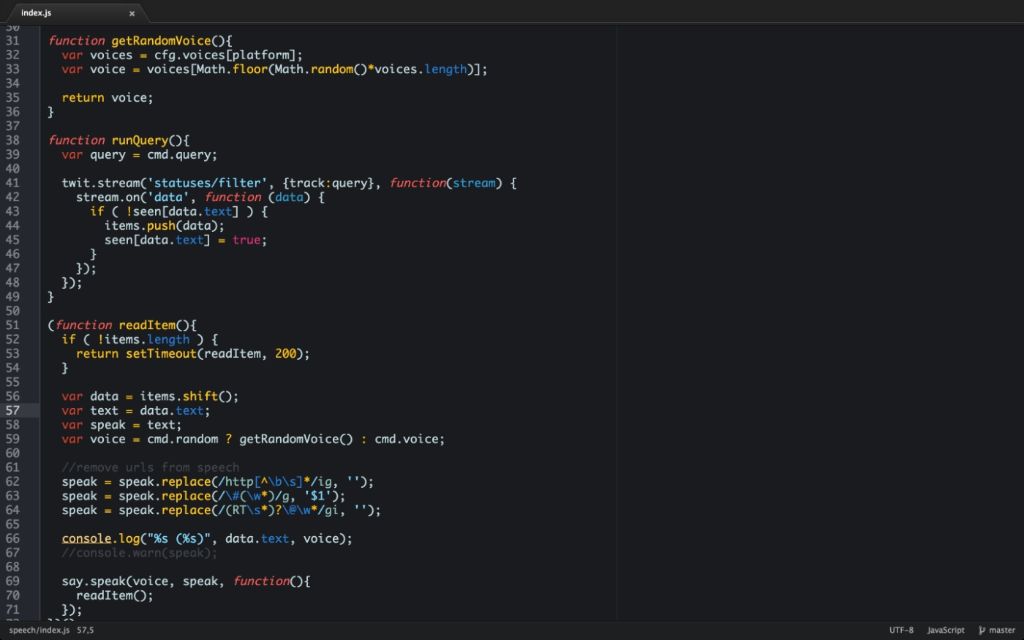The width and height of the screenshot is (1024, 640).
Task: Close the index.js tab with its x
Action: [x=132, y=13]
